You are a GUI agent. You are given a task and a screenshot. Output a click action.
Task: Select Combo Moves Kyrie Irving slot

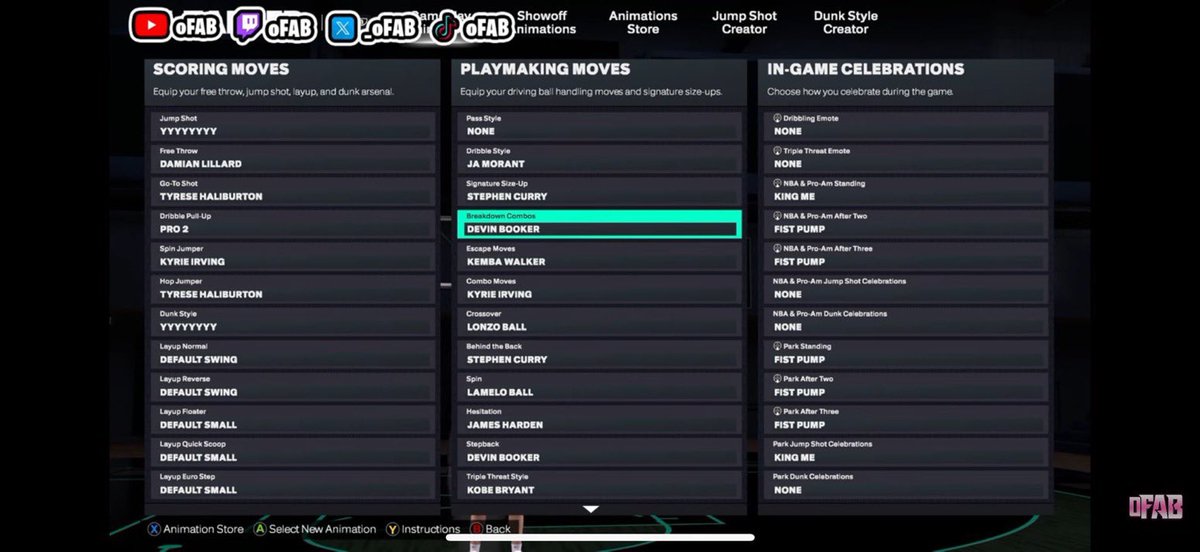(x=600, y=288)
